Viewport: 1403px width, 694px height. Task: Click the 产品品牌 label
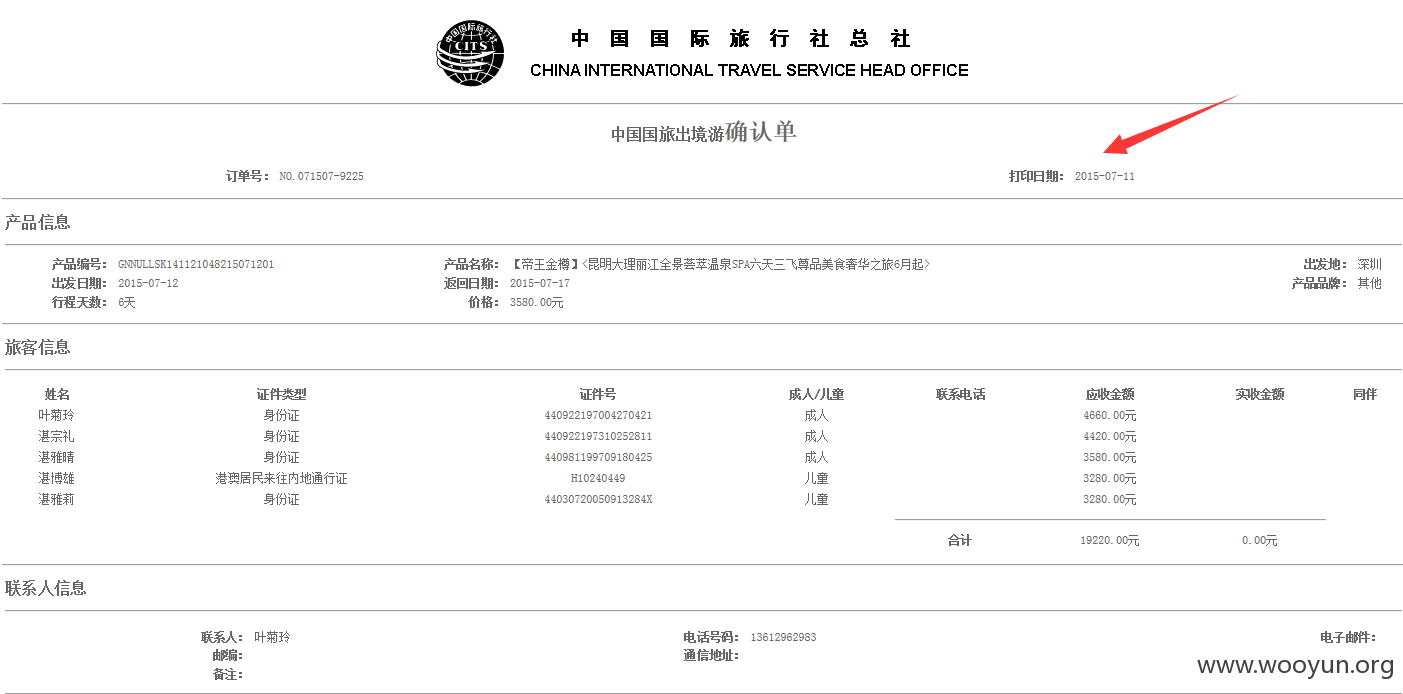pos(1320,283)
